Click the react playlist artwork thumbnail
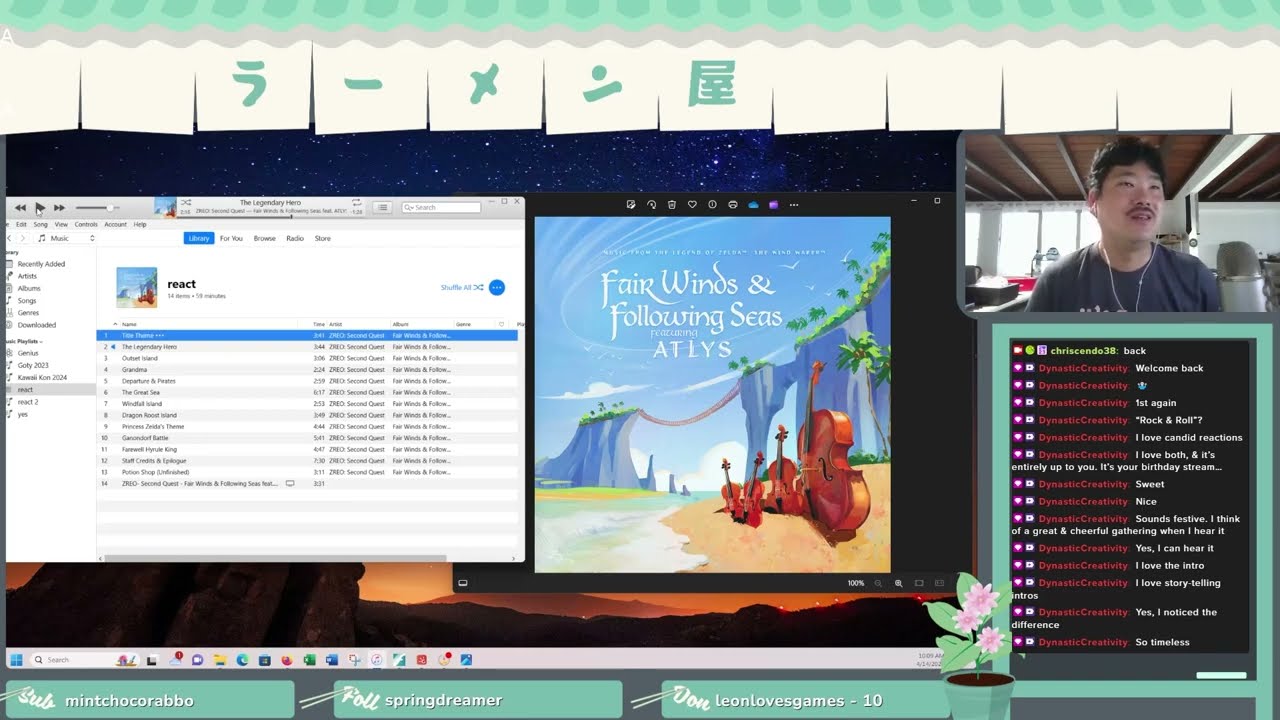The image size is (1280, 720). point(137,287)
